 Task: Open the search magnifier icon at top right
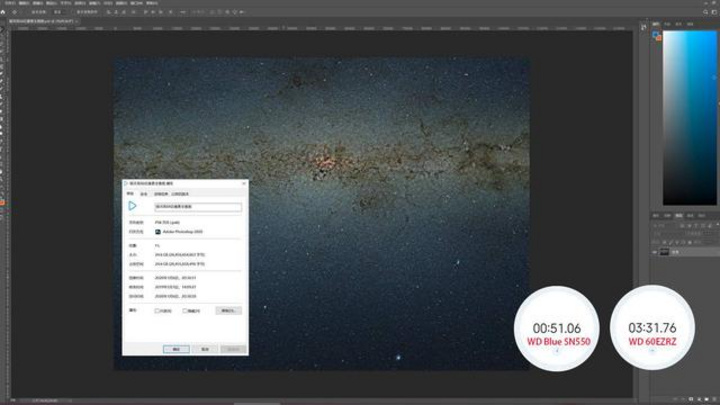tap(706, 12)
